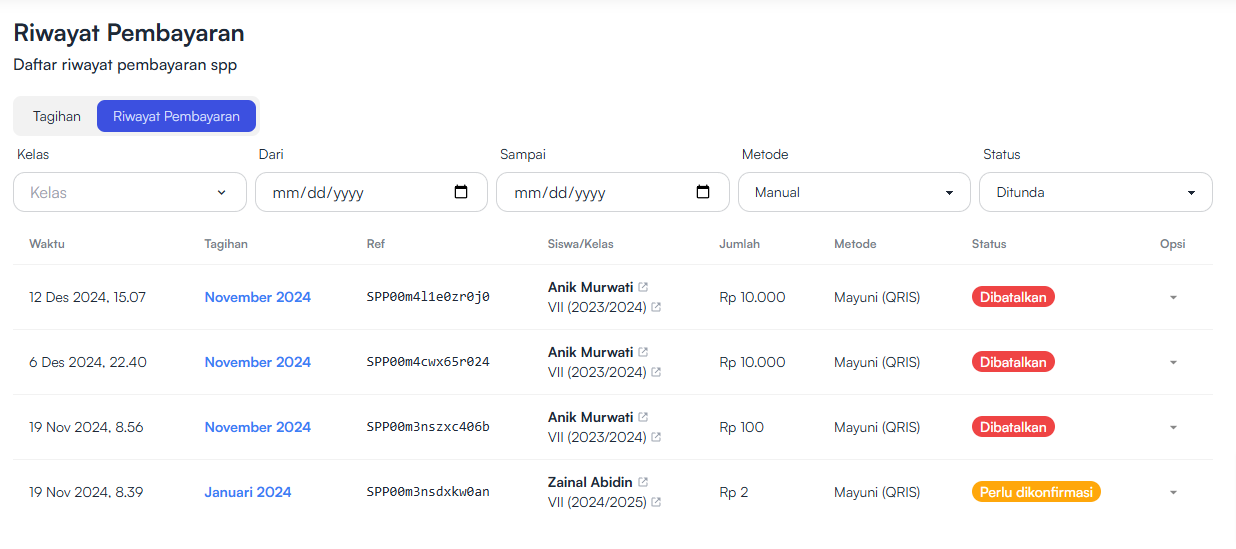The width and height of the screenshot is (1236, 549).
Task: Click amount Rp 100
Action: [742, 427]
